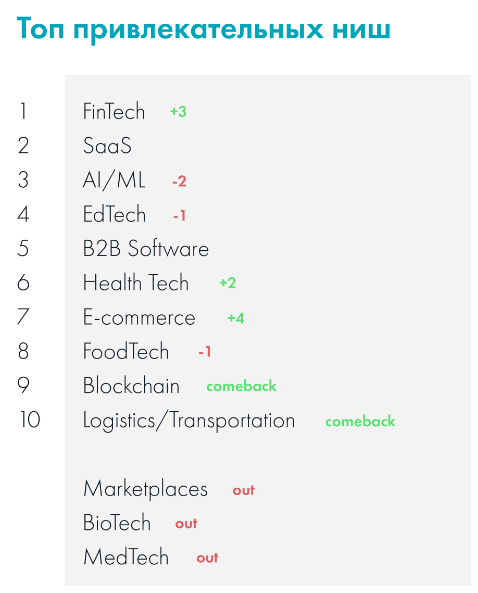Click the green +4 indicator
Viewport: 478px width, 593px height.
click(x=236, y=318)
